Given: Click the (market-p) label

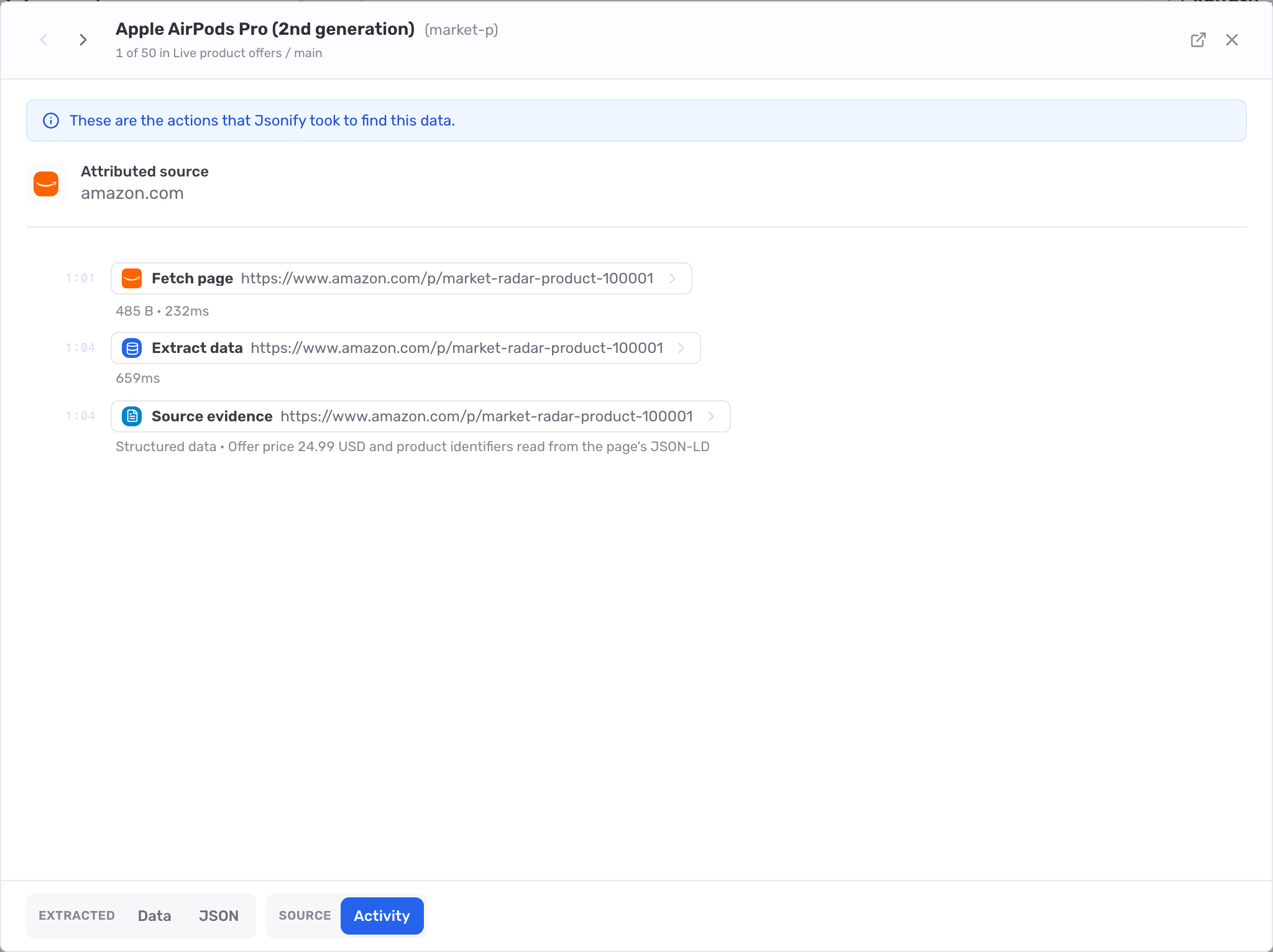Looking at the screenshot, I should coord(461,30).
